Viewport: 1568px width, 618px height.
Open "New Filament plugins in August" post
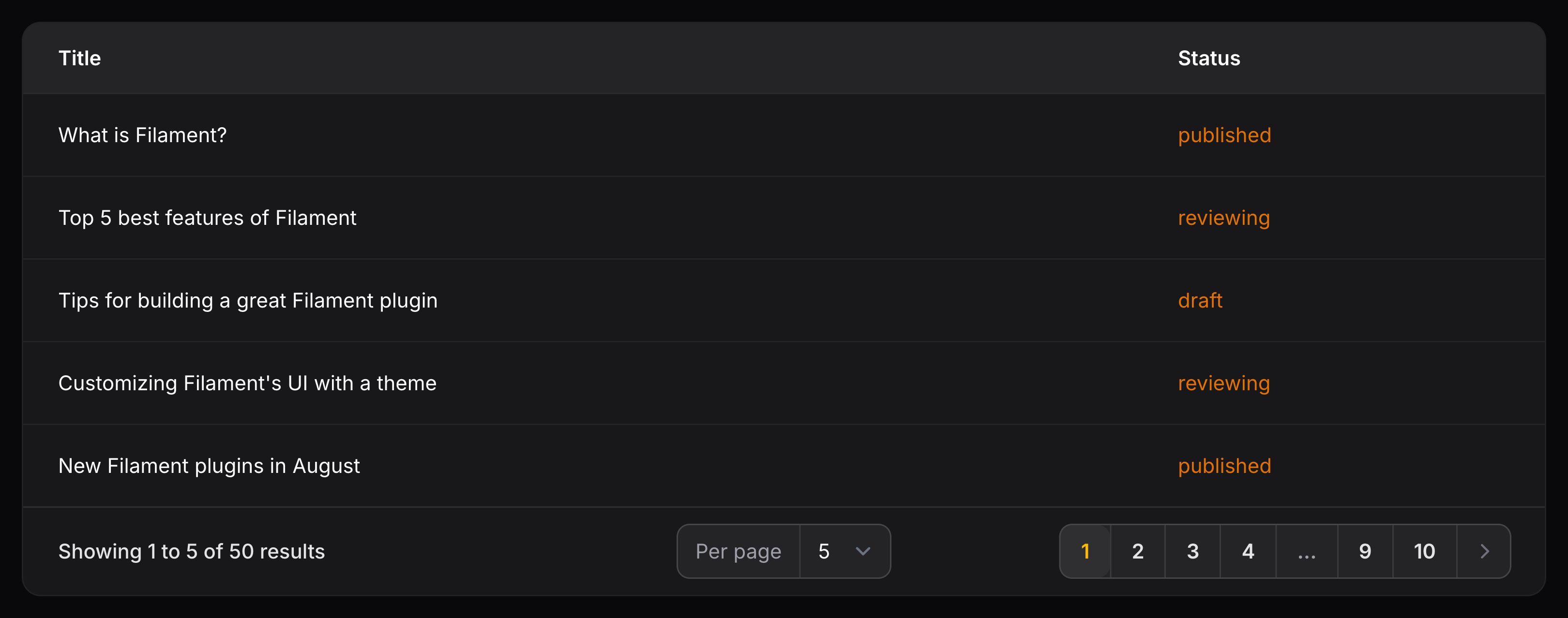[209, 466]
